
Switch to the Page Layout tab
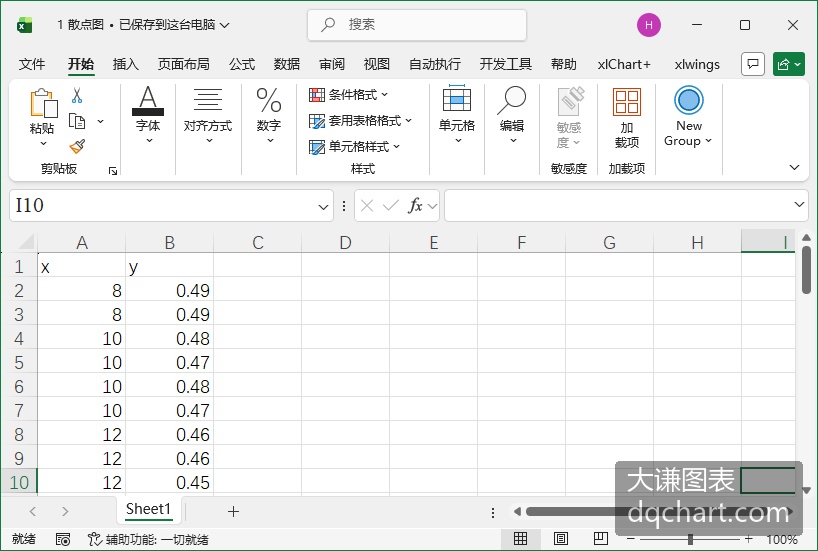[184, 64]
